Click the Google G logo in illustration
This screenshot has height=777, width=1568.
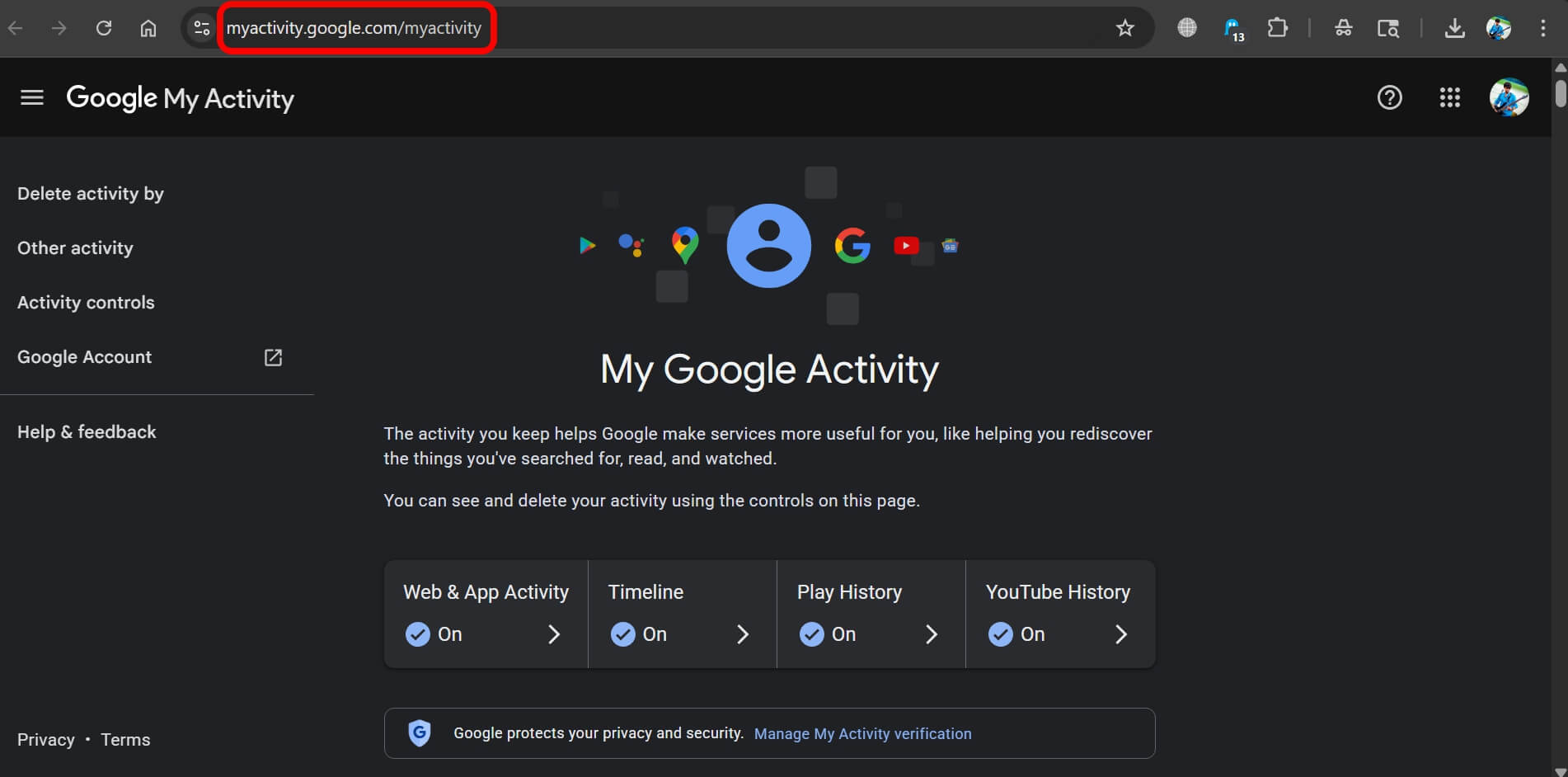coord(852,246)
